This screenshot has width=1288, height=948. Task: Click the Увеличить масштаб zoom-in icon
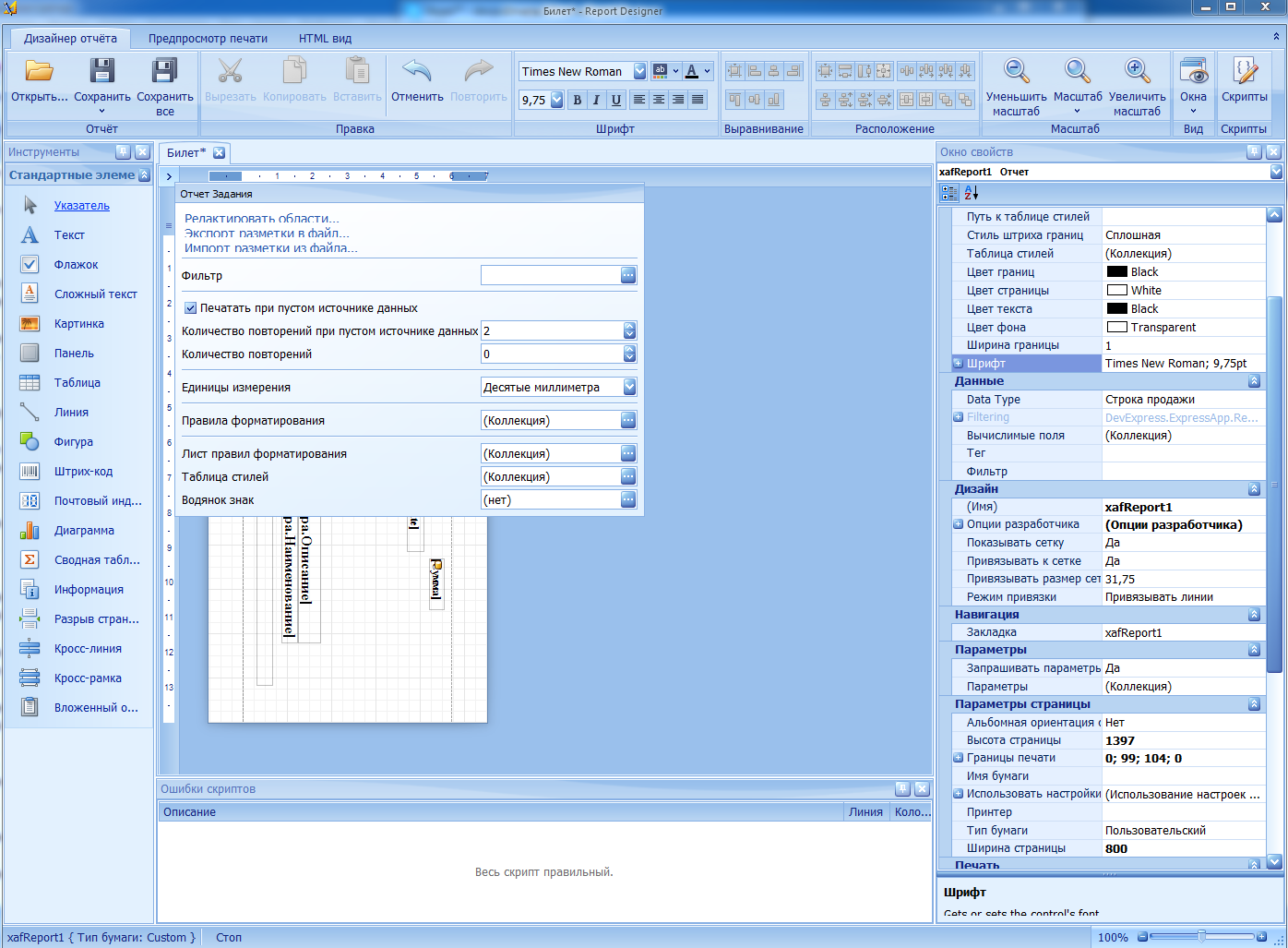(1137, 71)
